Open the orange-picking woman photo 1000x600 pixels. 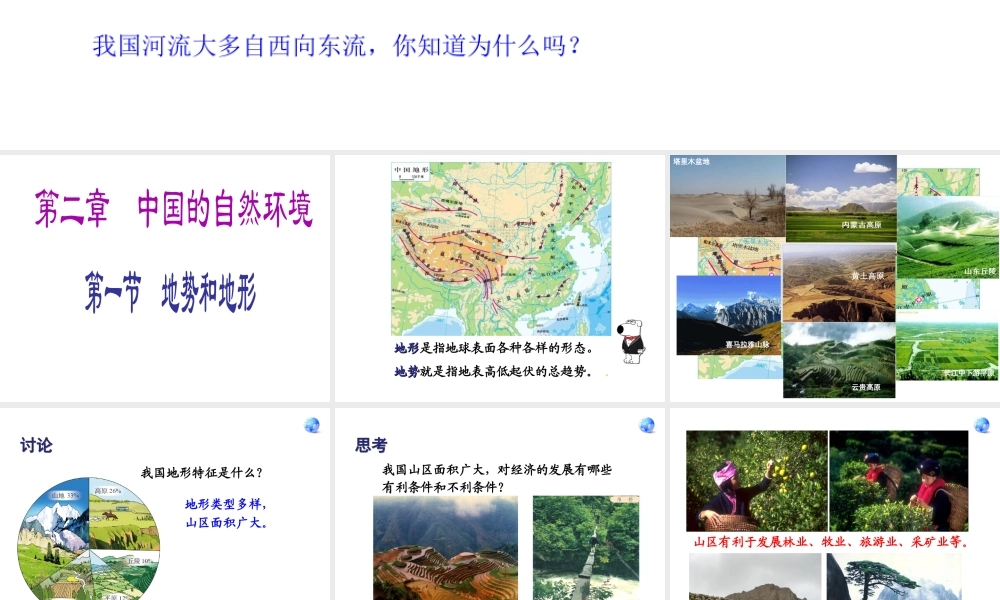tap(757, 481)
